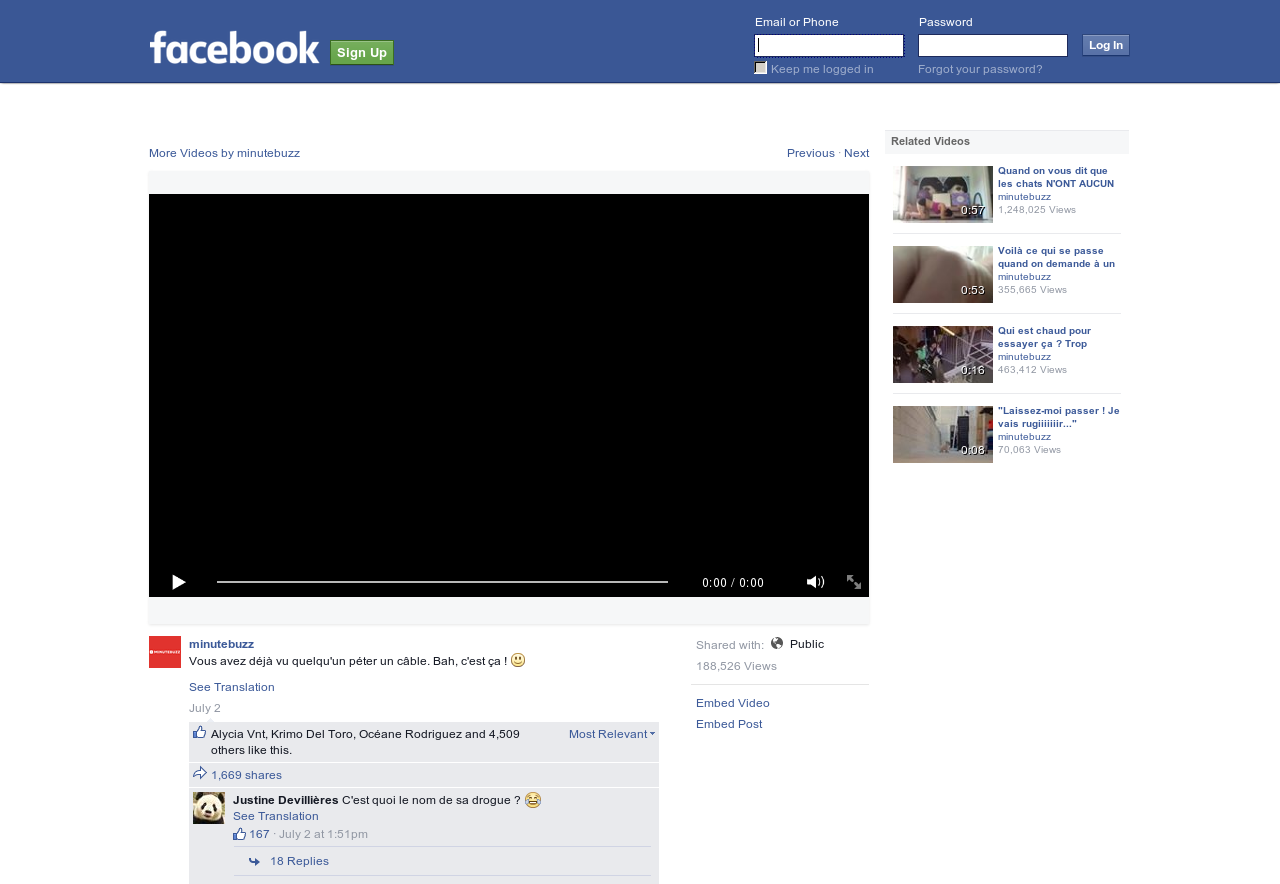Click the minutebuzz profile picture
The width and height of the screenshot is (1280, 884).
coord(165,652)
